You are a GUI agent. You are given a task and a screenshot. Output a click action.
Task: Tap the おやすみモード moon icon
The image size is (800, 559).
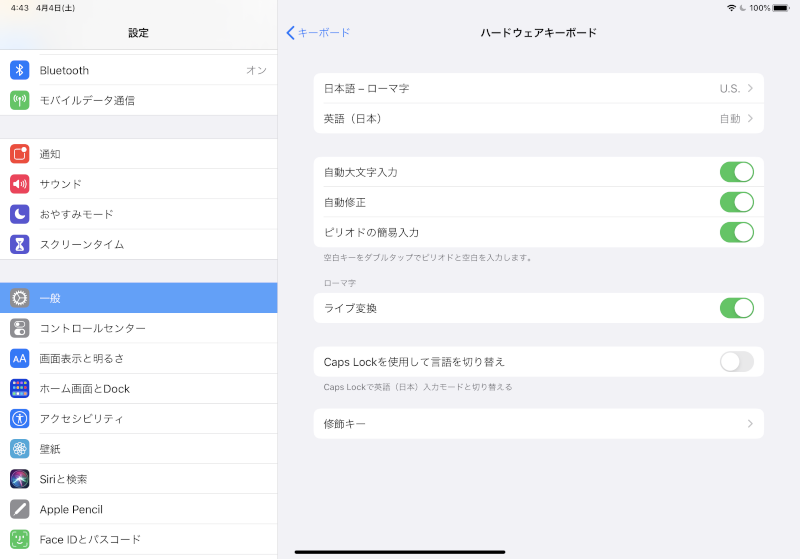(19, 214)
